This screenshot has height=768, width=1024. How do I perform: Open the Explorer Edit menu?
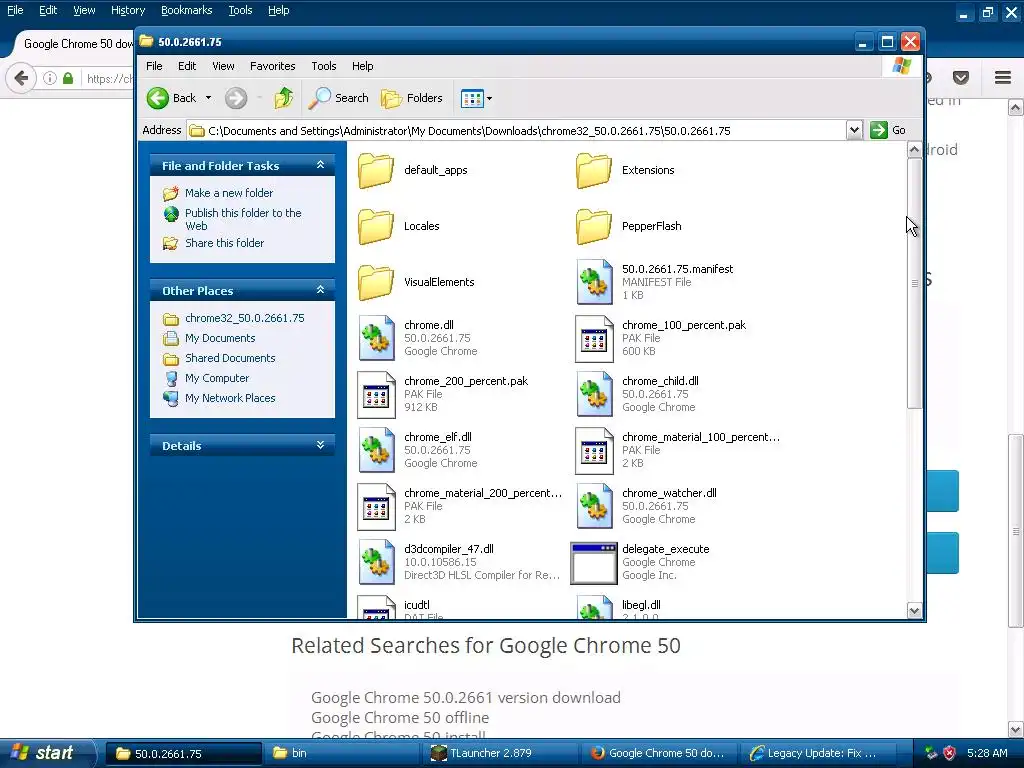[x=187, y=66]
